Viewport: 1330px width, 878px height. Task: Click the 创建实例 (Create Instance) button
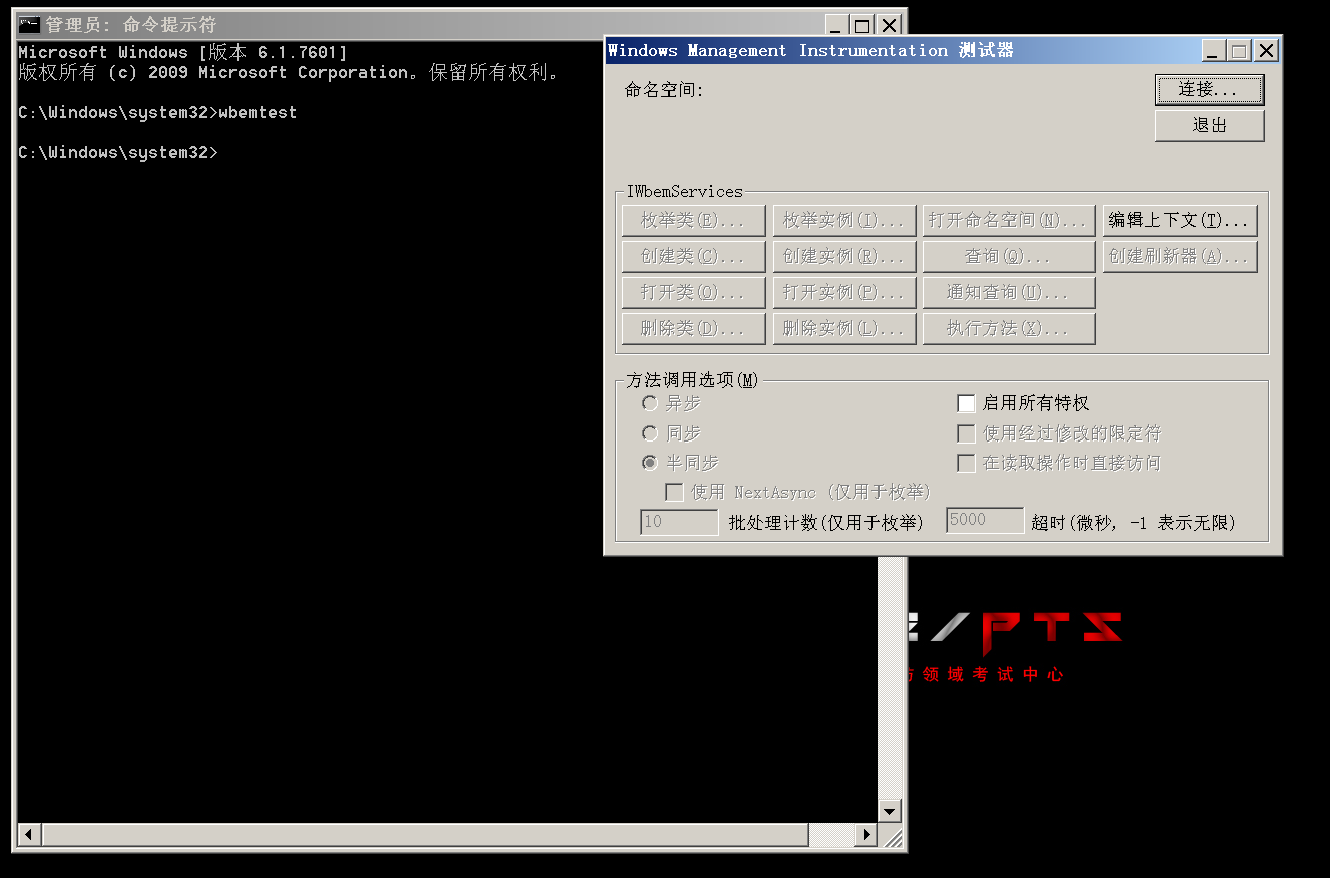(x=844, y=256)
